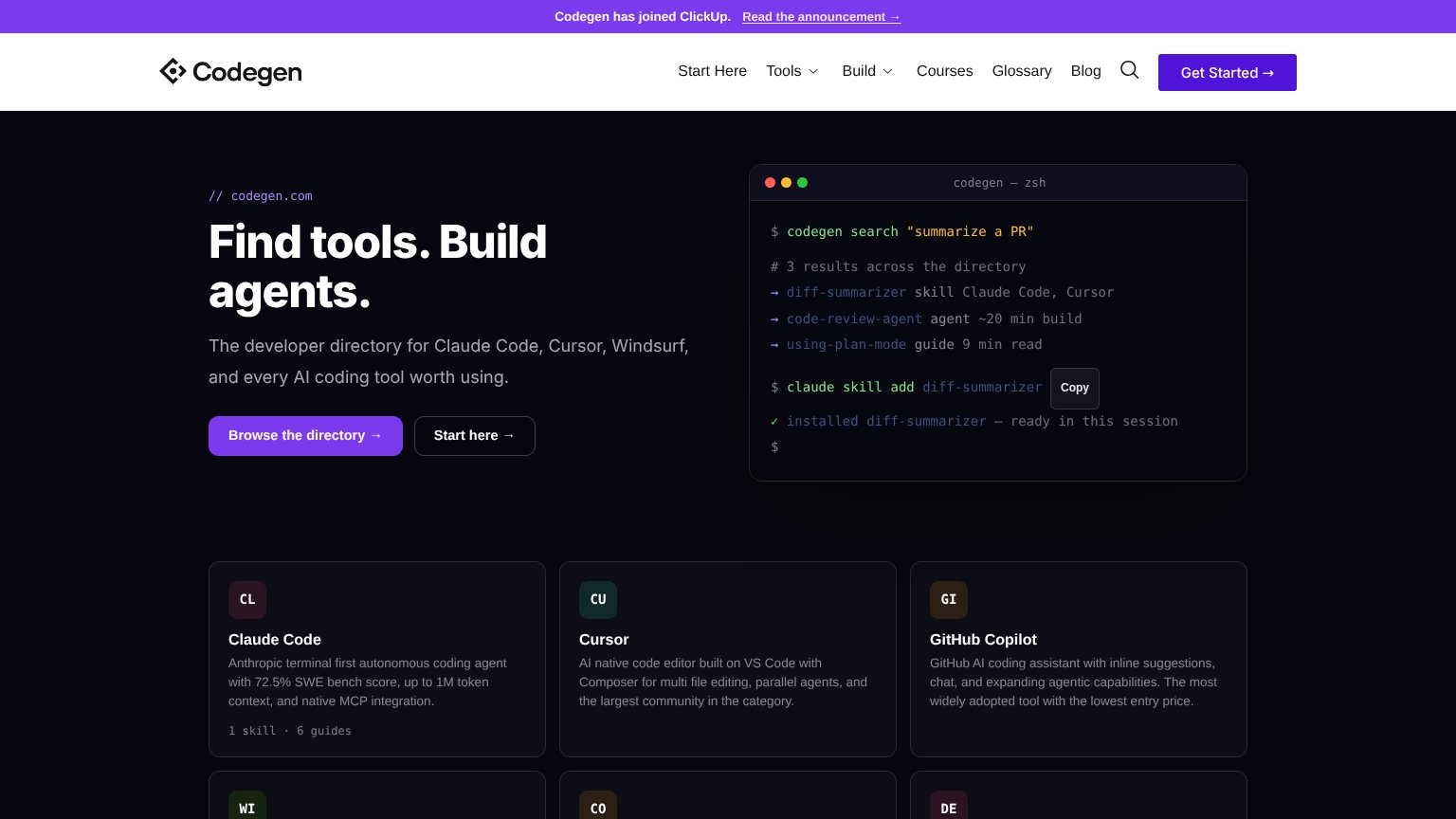The width and height of the screenshot is (1456, 819).
Task: Click code-review-agent result in terminal
Action: click(x=854, y=318)
